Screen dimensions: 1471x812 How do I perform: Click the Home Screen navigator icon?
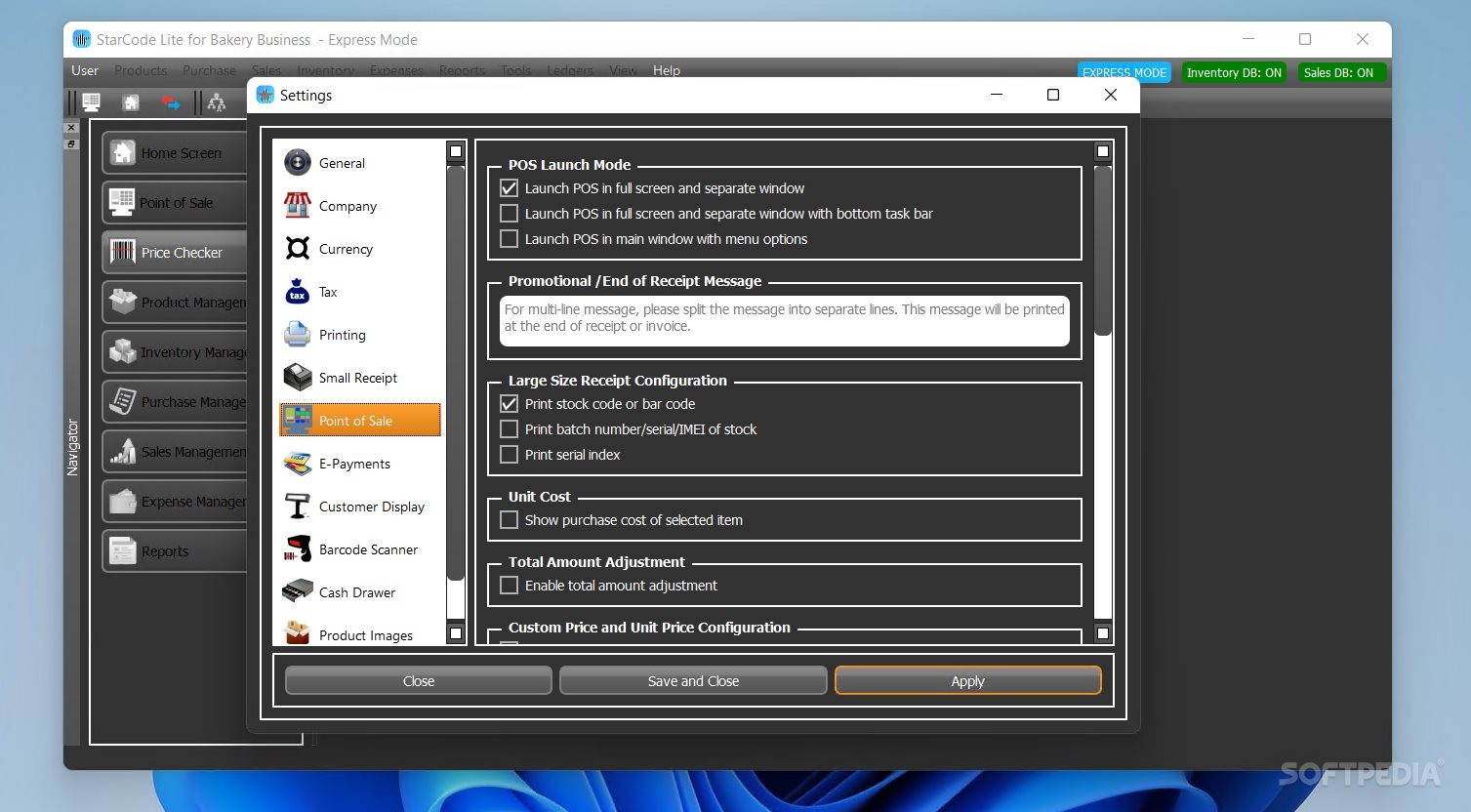(x=123, y=152)
